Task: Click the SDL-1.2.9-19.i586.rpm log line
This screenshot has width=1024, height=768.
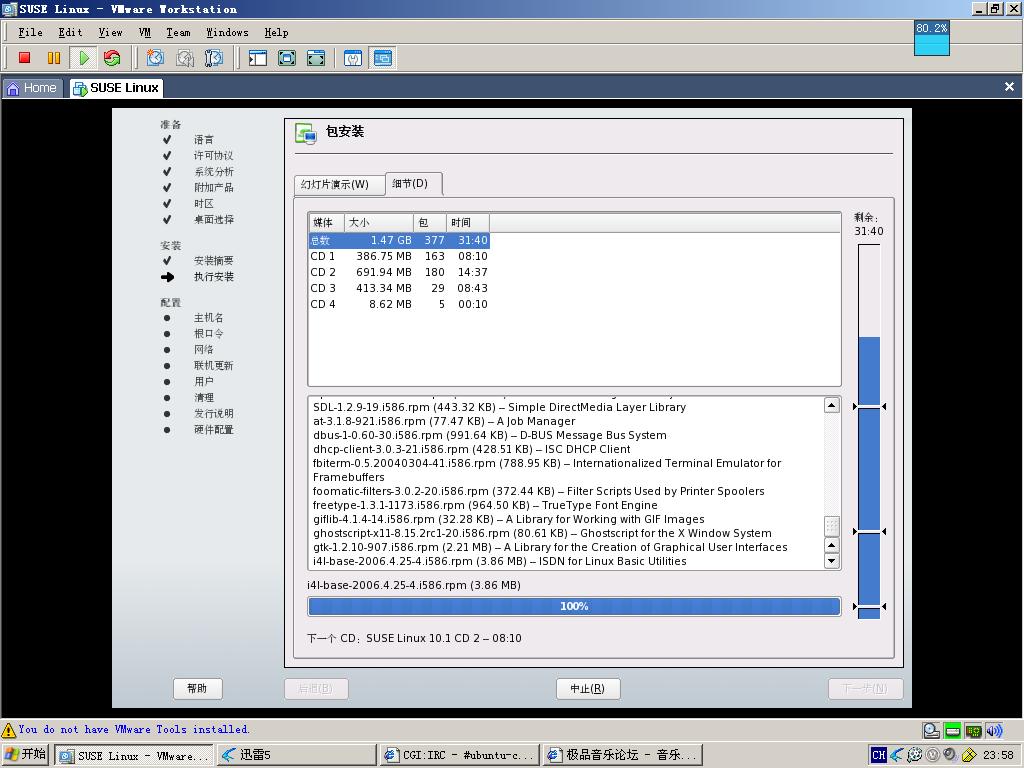Action: (499, 408)
